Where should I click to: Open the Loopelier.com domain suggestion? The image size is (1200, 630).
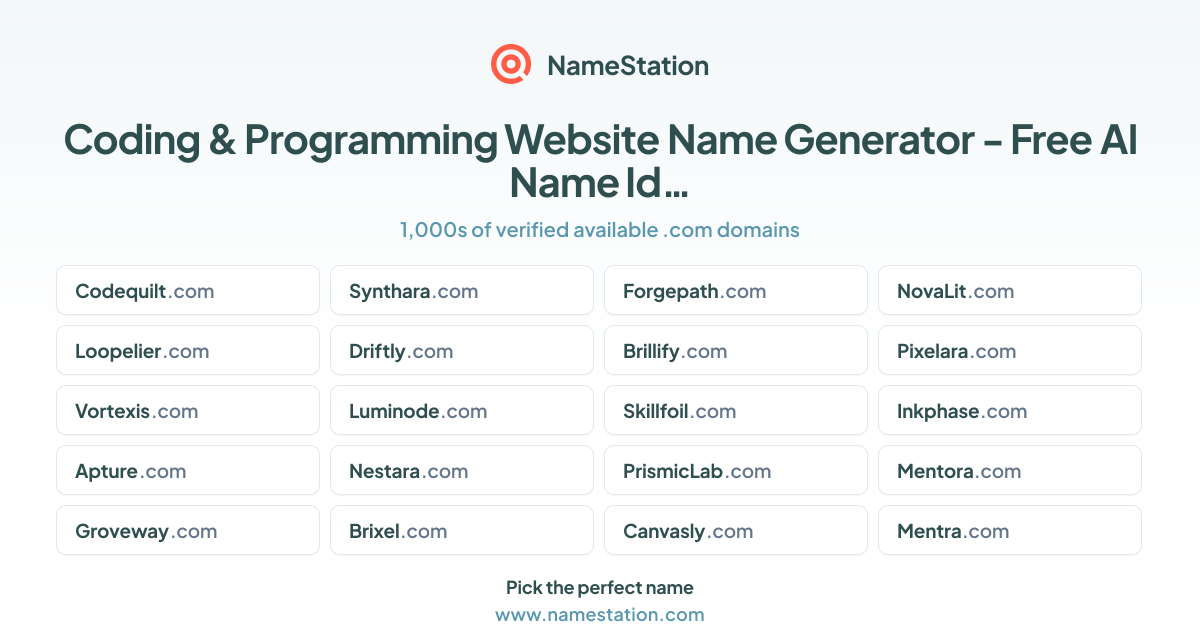(188, 351)
